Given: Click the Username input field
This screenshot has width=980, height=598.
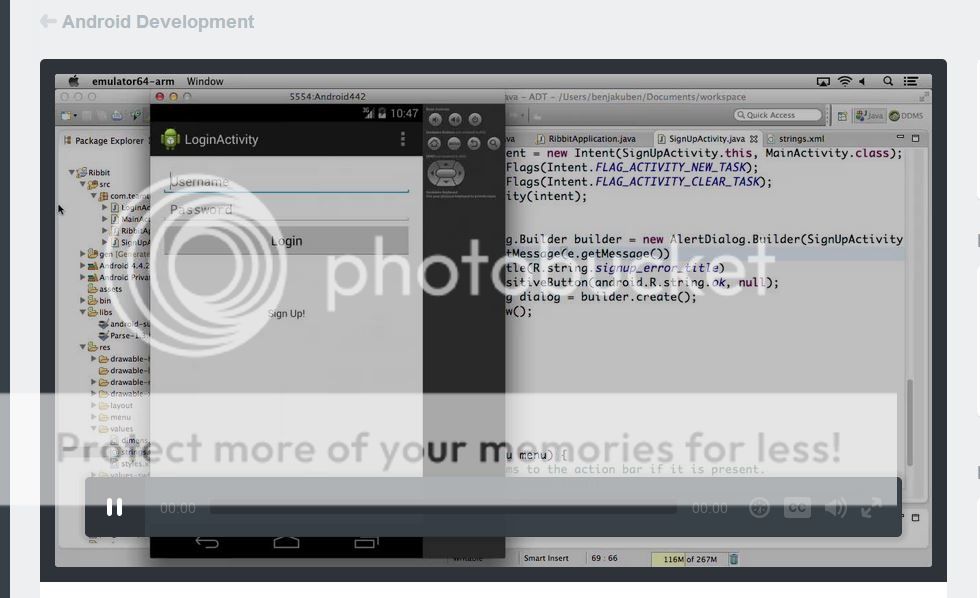Looking at the screenshot, I should click(287, 182).
